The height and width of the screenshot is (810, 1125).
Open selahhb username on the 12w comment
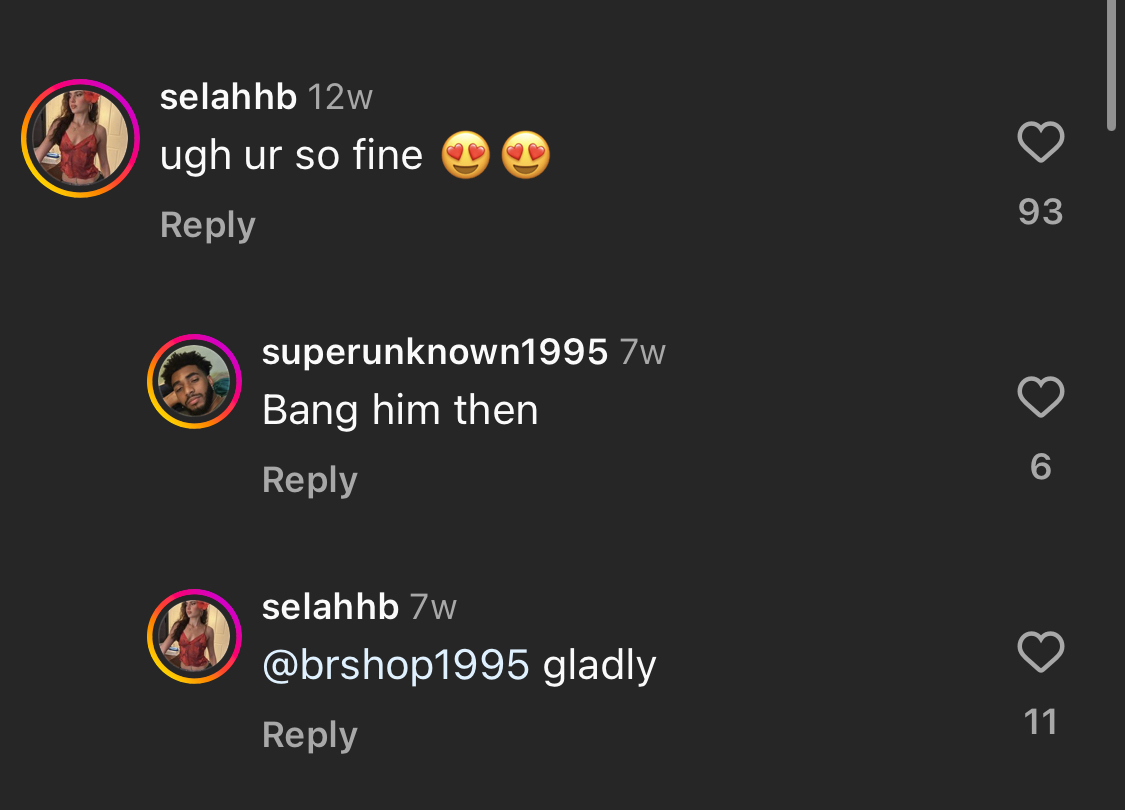(228, 98)
